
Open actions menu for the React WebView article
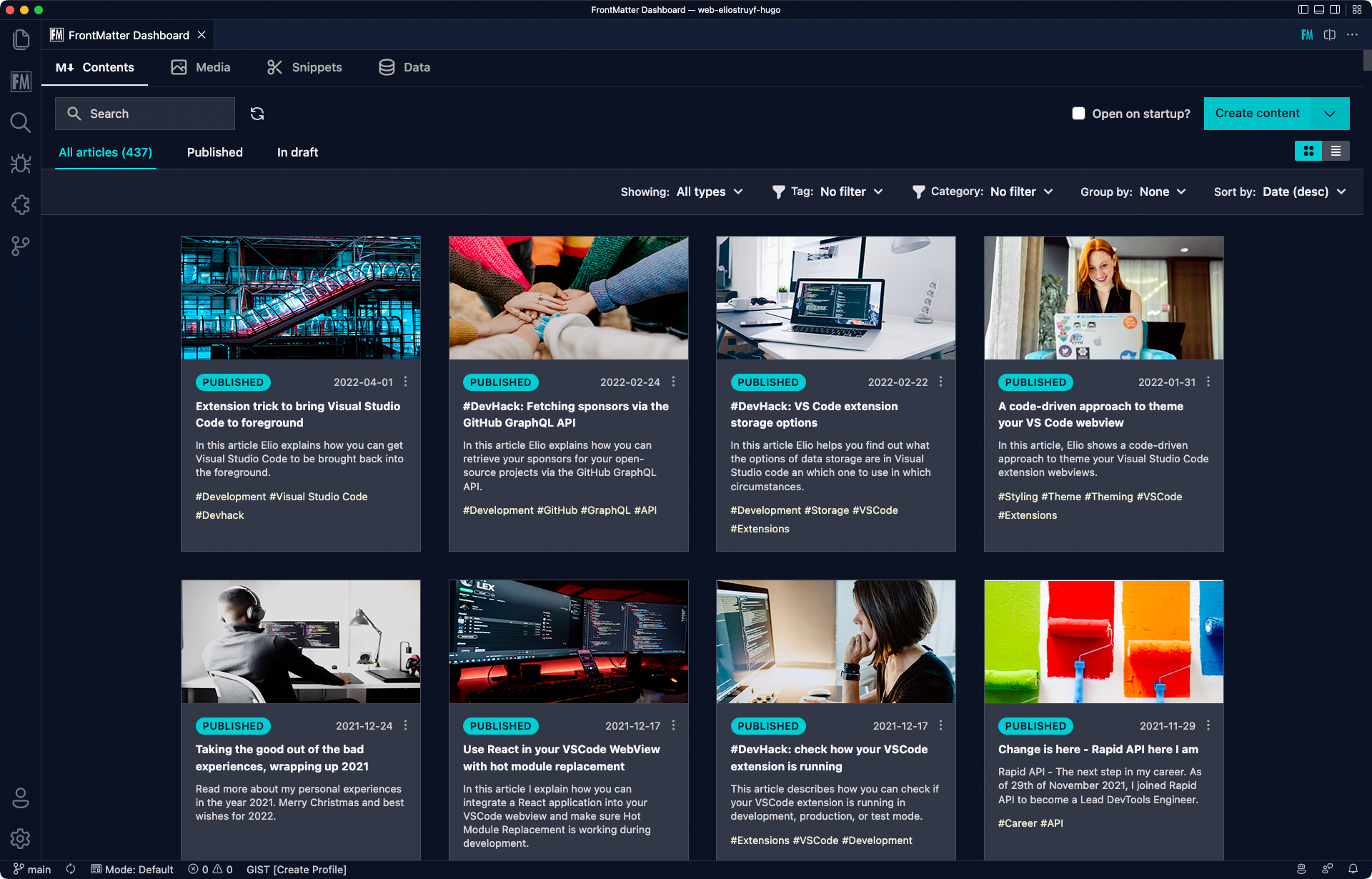[673, 725]
